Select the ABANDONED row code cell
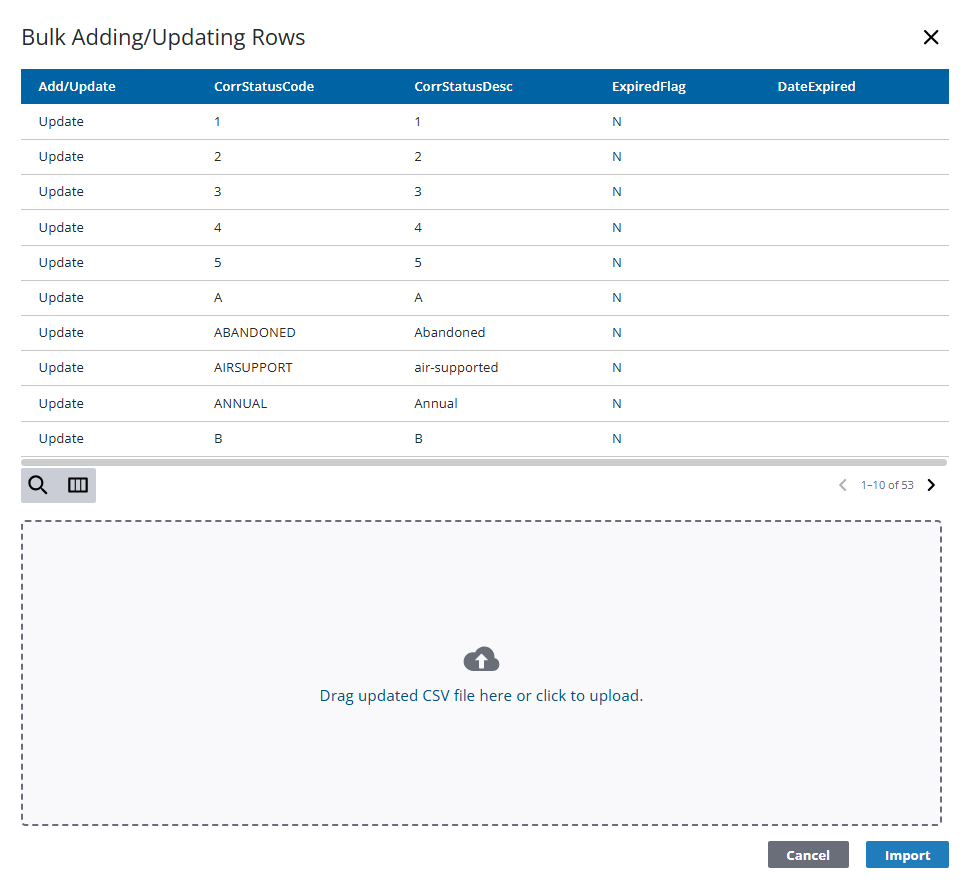Viewport: 970px width, 894px height. point(255,333)
